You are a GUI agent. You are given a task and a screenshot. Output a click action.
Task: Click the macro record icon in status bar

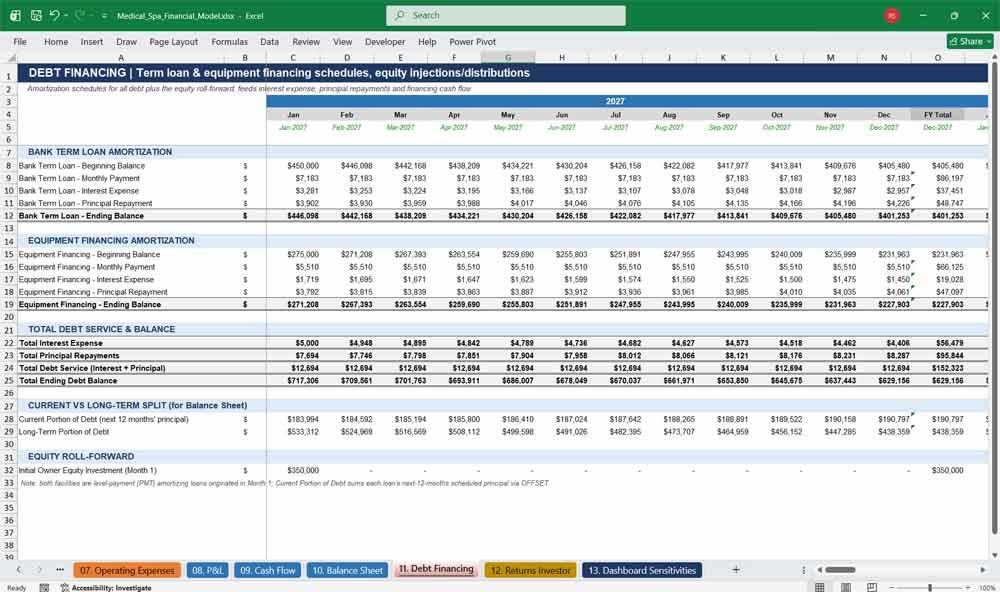pyautogui.click(x=44, y=588)
